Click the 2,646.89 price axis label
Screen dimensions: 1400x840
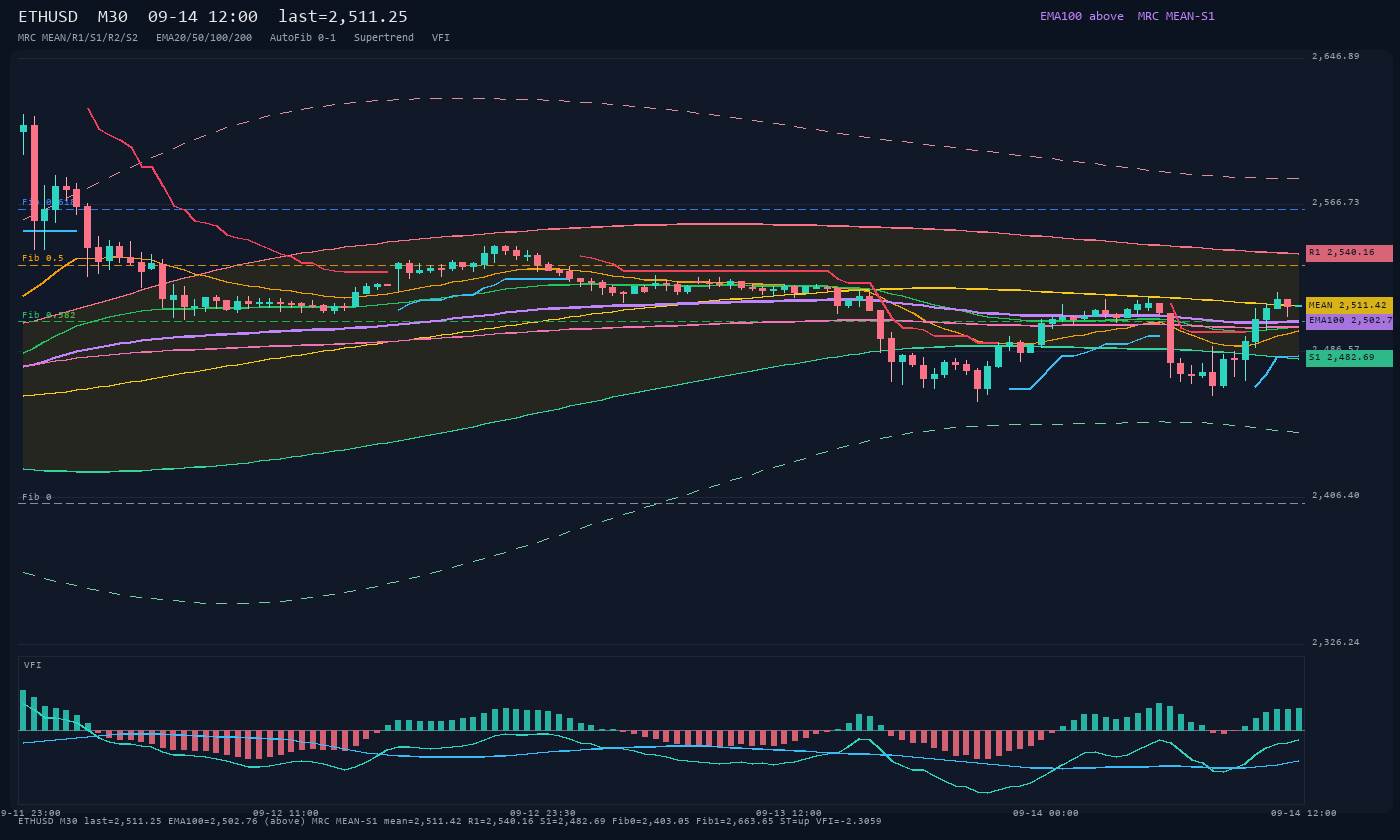(x=1335, y=56)
